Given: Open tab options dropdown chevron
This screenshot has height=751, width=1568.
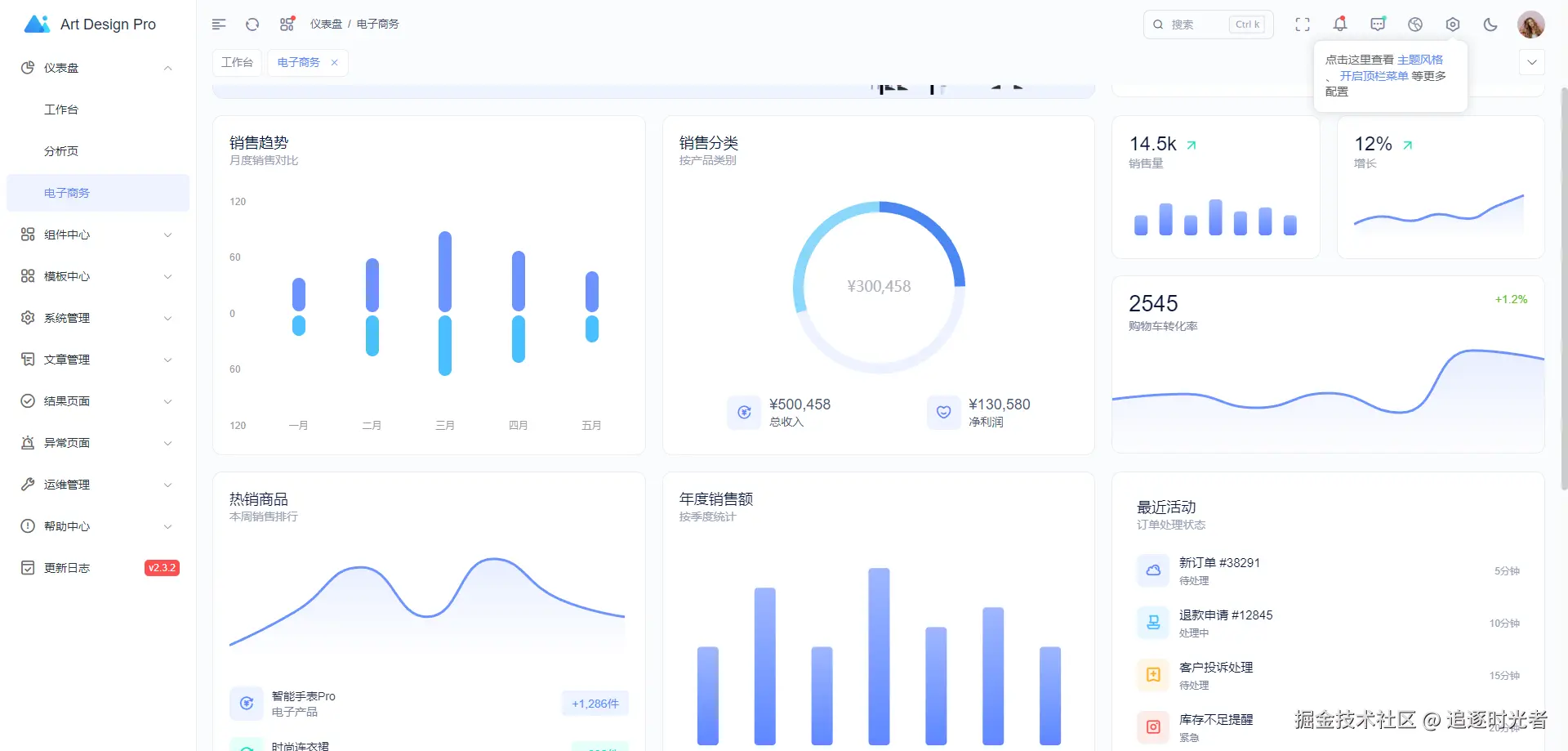Looking at the screenshot, I should [x=1532, y=62].
